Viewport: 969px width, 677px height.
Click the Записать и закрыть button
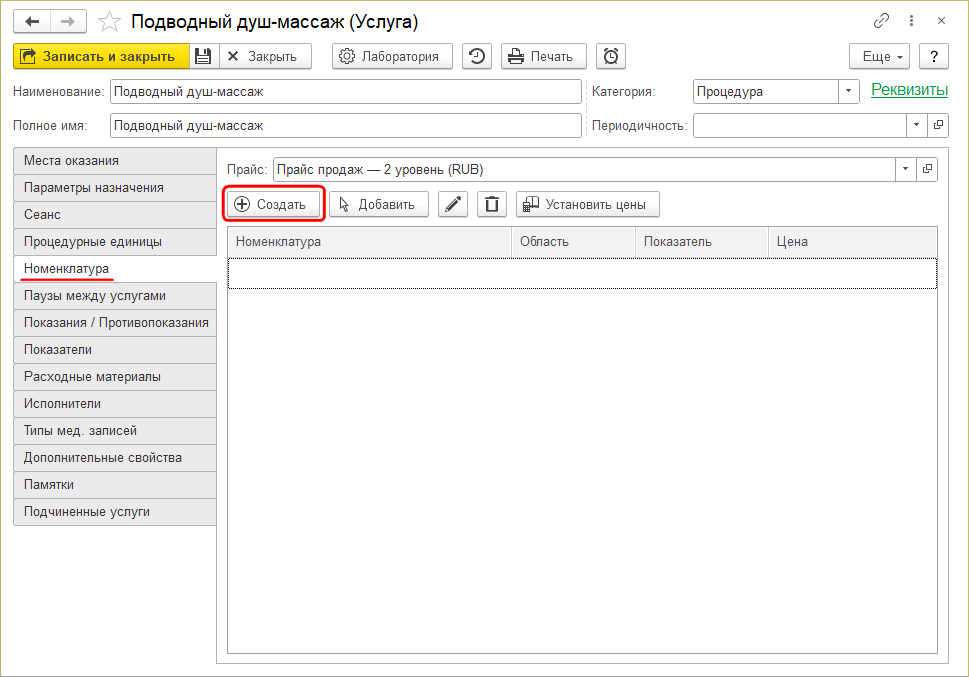point(101,56)
